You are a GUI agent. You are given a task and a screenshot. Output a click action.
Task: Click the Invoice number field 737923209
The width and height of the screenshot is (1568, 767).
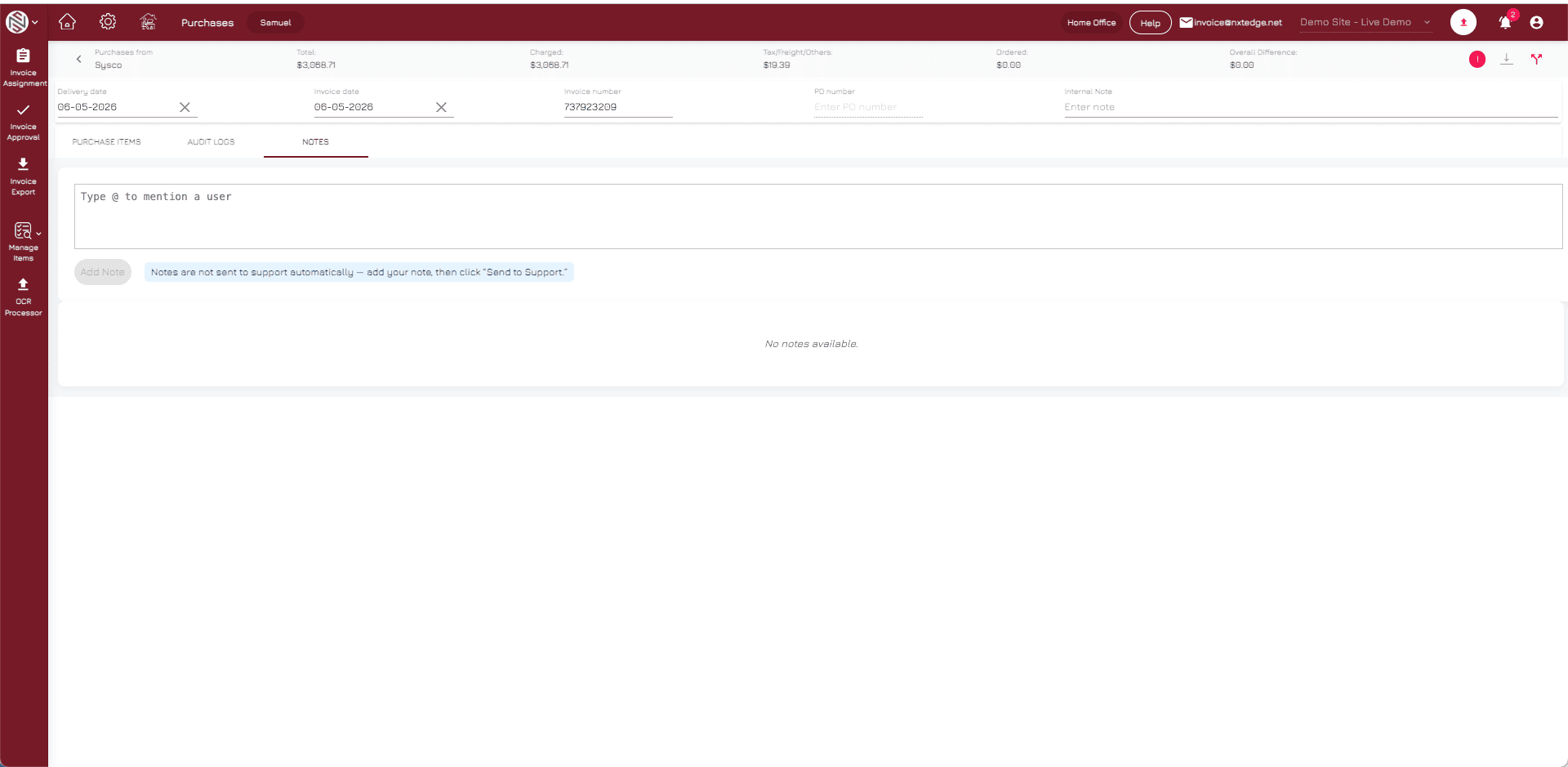click(x=617, y=107)
